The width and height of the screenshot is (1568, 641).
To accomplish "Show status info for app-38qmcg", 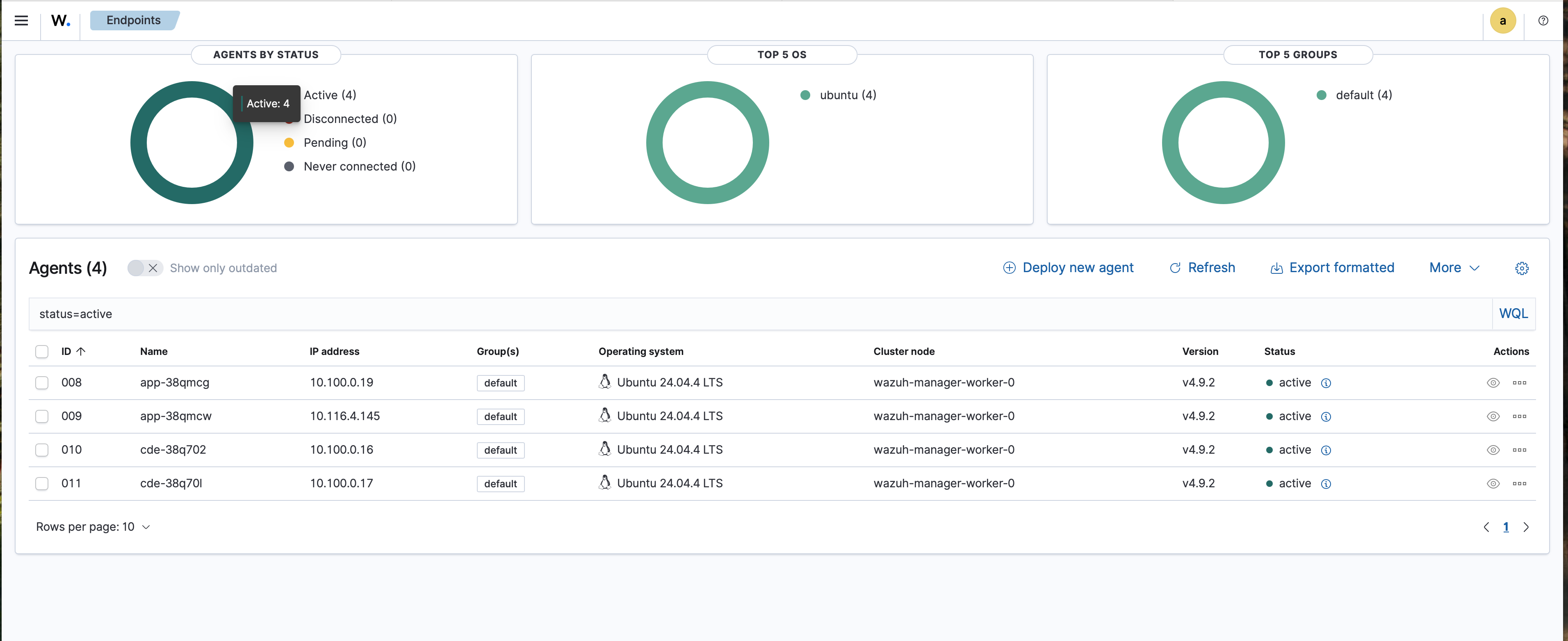I will [1326, 383].
